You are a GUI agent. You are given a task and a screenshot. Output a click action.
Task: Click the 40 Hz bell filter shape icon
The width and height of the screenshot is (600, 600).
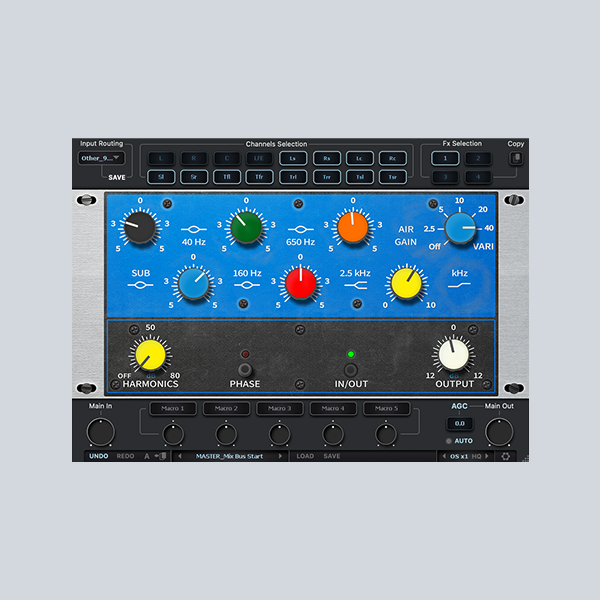click(194, 229)
